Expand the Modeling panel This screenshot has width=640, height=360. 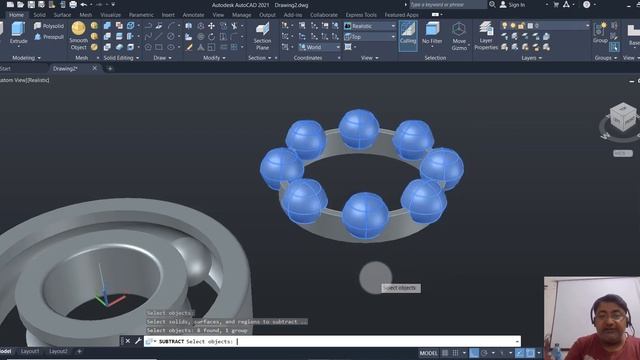coord(27,58)
